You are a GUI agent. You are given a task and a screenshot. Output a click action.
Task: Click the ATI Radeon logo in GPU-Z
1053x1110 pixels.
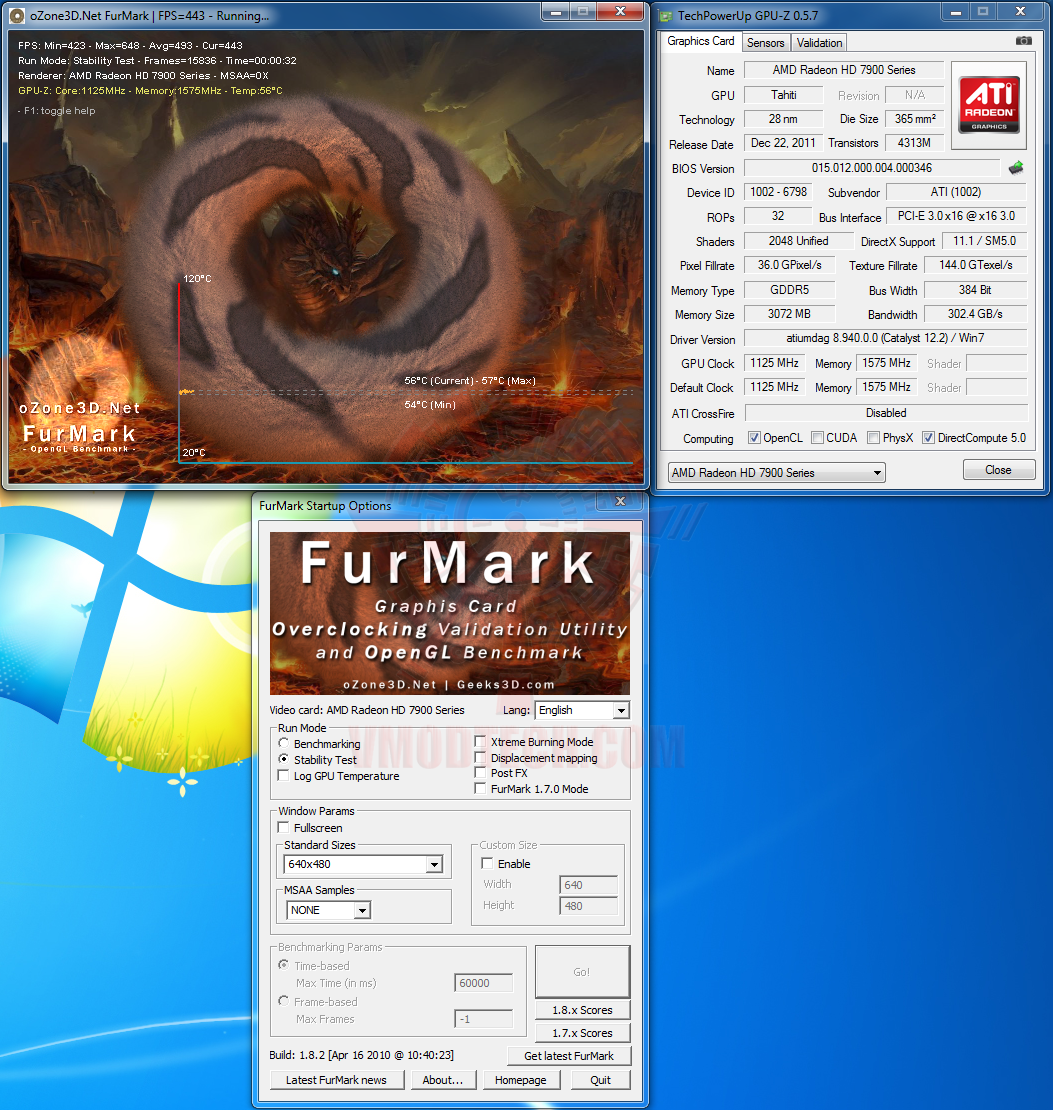(x=989, y=105)
